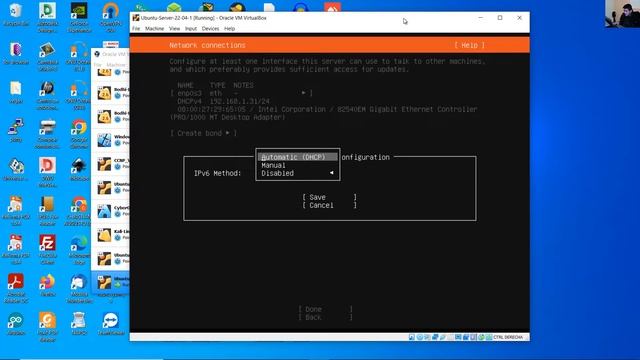Select the Kali Linux VM in VirtualBox Manager

111,235
